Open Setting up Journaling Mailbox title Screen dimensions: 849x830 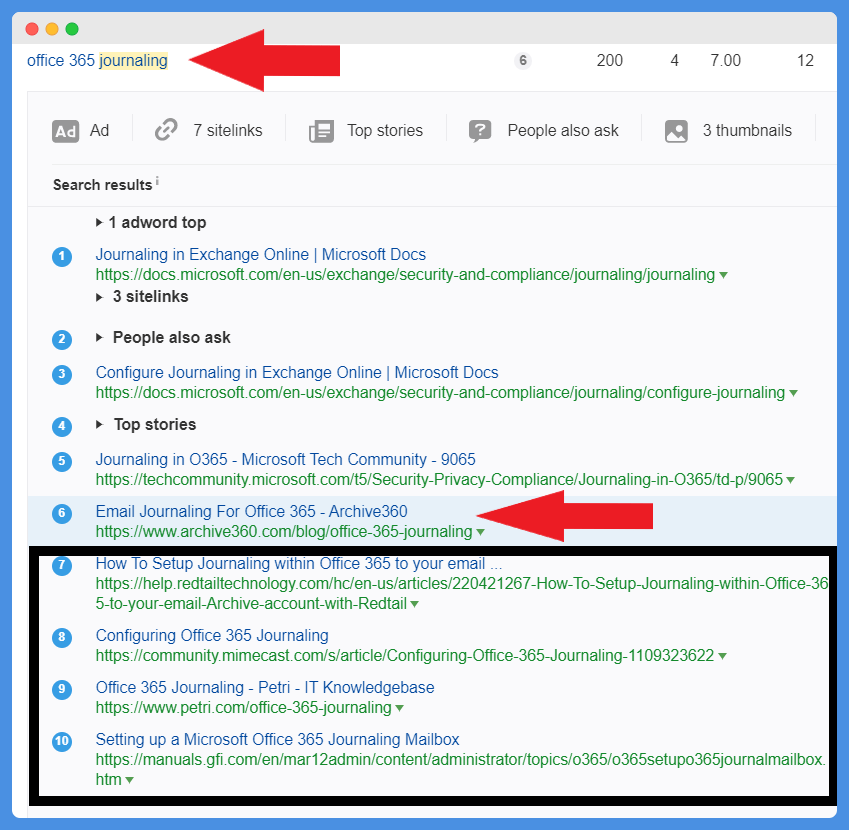[277, 740]
